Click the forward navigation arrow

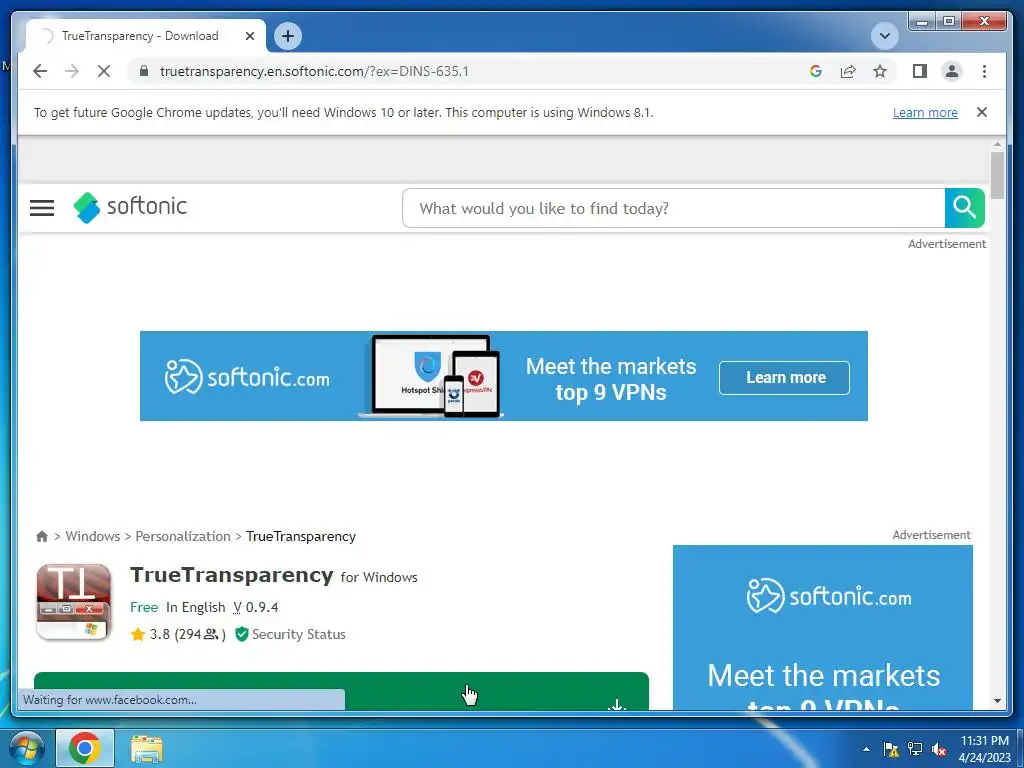click(72, 71)
